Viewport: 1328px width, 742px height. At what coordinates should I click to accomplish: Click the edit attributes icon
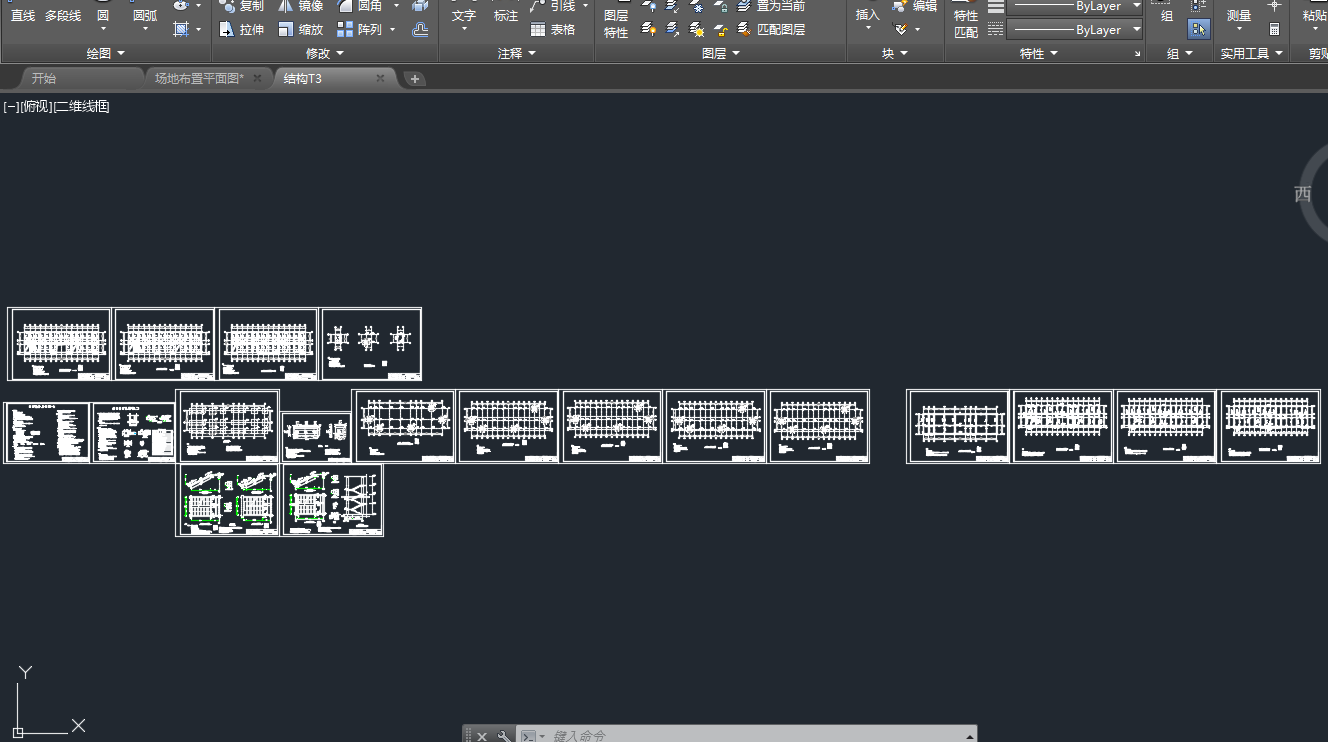pyautogui.click(x=901, y=29)
